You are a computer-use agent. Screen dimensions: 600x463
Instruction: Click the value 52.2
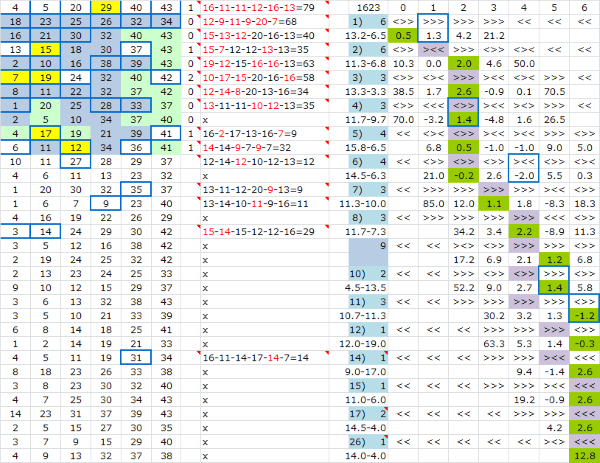pyautogui.click(x=463, y=288)
